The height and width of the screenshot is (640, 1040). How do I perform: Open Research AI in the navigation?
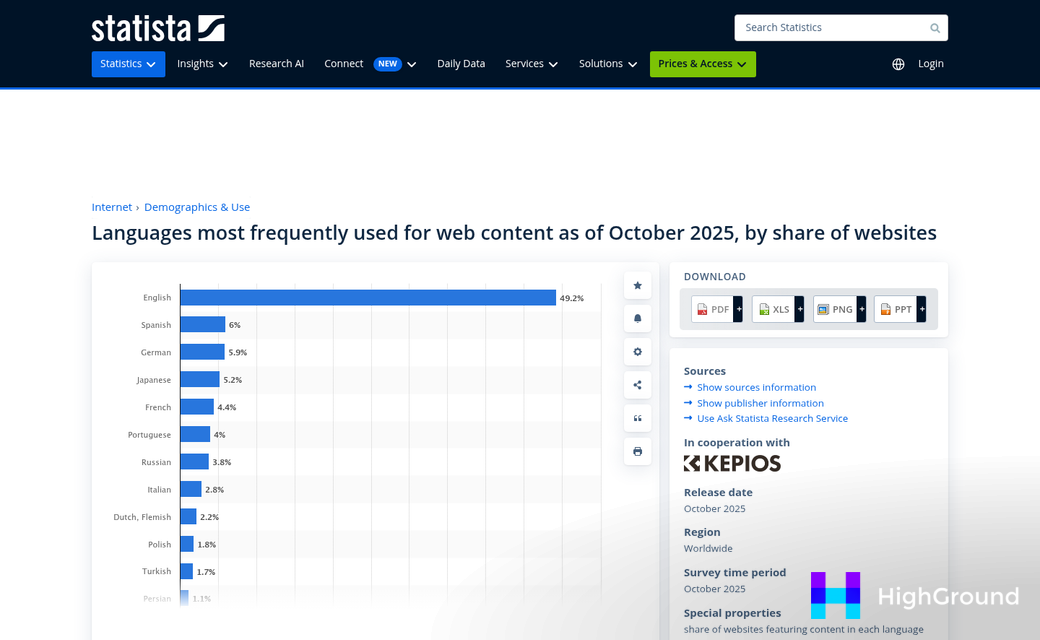pyautogui.click(x=276, y=64)
